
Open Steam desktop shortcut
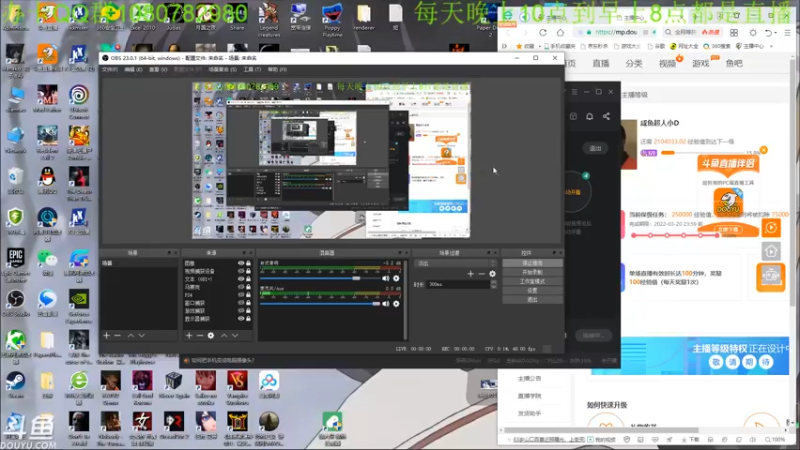point(16,385)
